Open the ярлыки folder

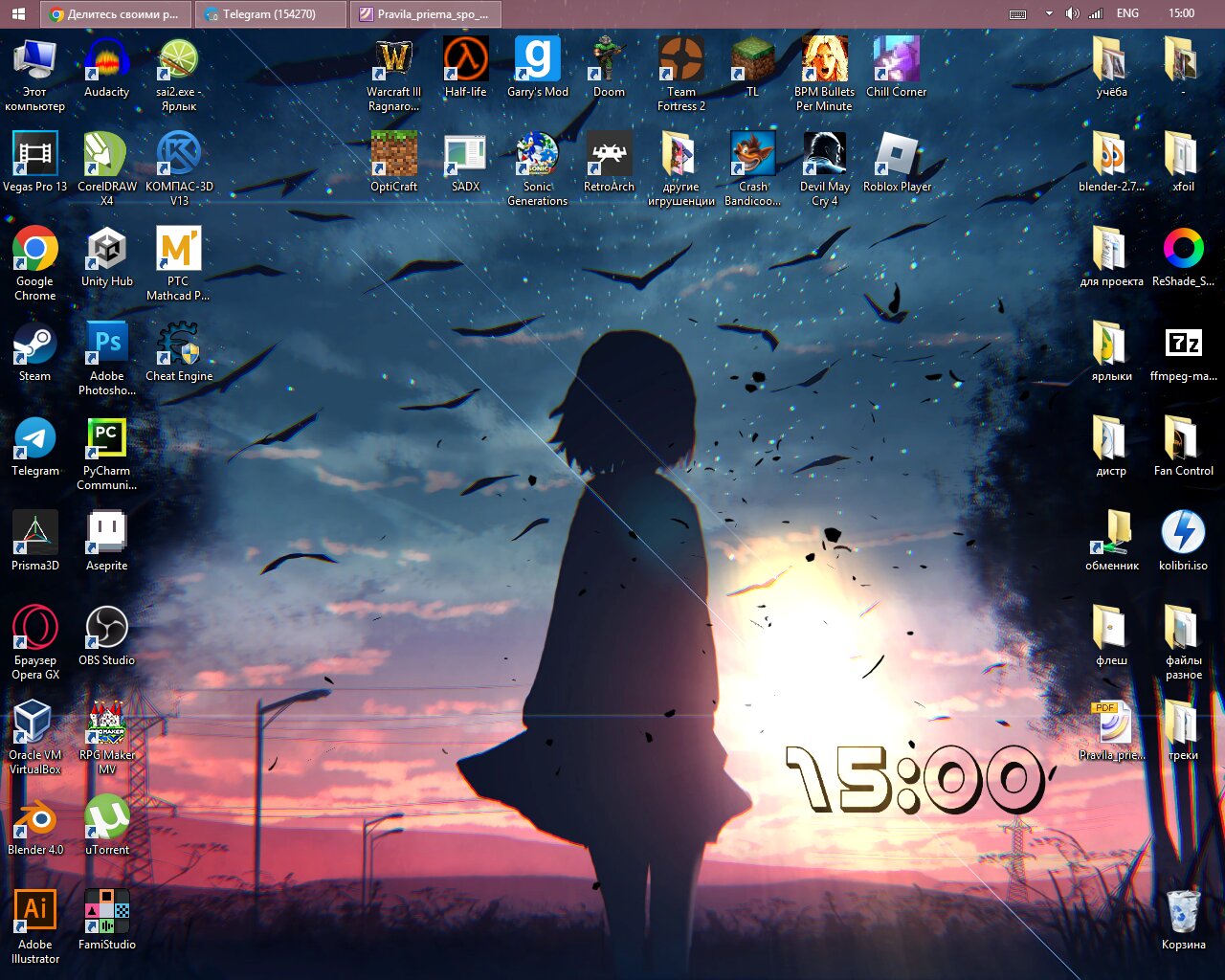[x=1111, y=352]
